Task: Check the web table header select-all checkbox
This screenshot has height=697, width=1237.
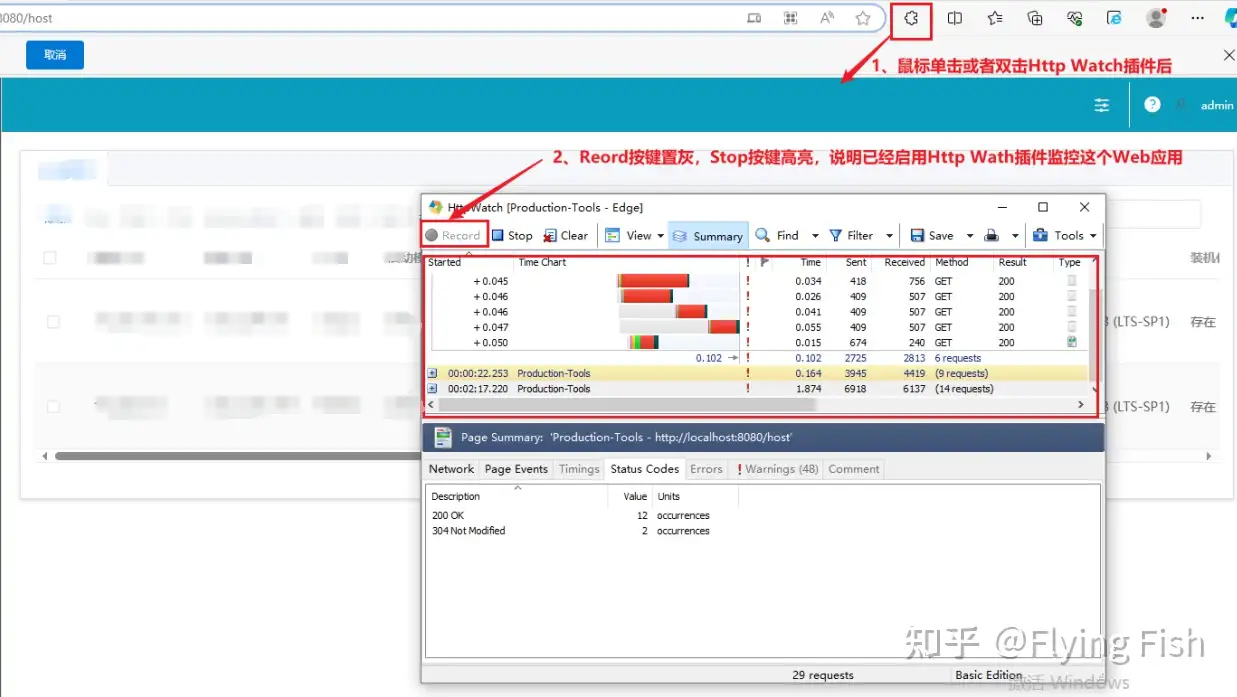Action: pos(50,258)
